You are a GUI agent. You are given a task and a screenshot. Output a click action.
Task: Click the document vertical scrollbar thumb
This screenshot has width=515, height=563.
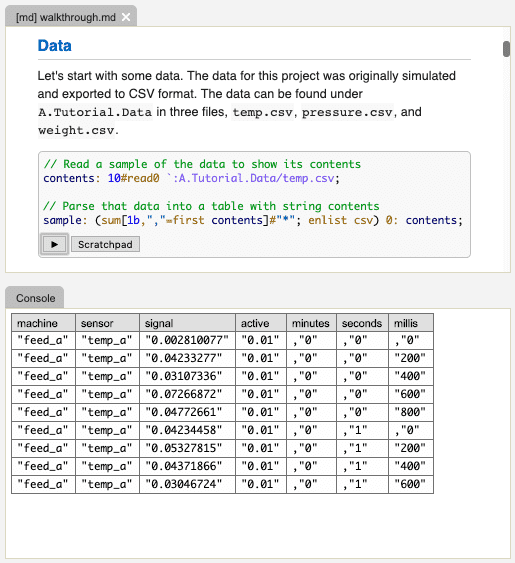(x=506, y=49)
